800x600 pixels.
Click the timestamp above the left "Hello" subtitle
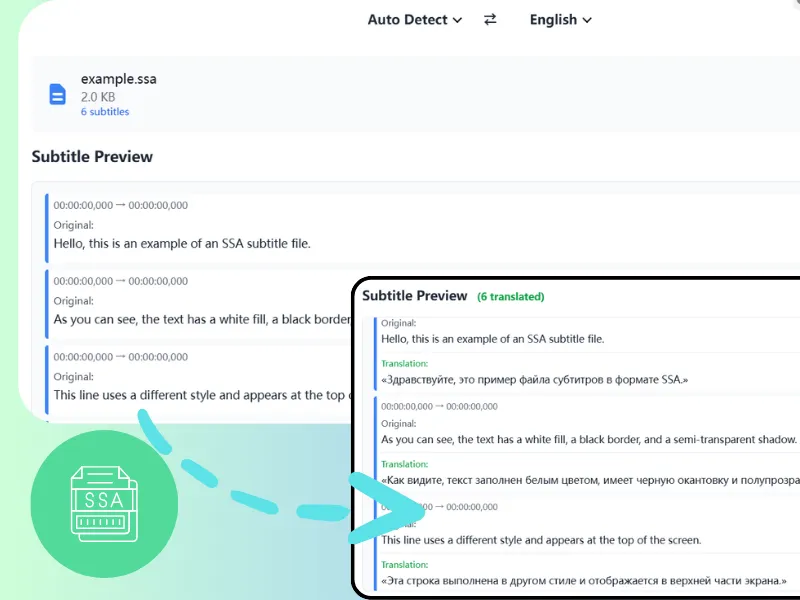[120, 206]
